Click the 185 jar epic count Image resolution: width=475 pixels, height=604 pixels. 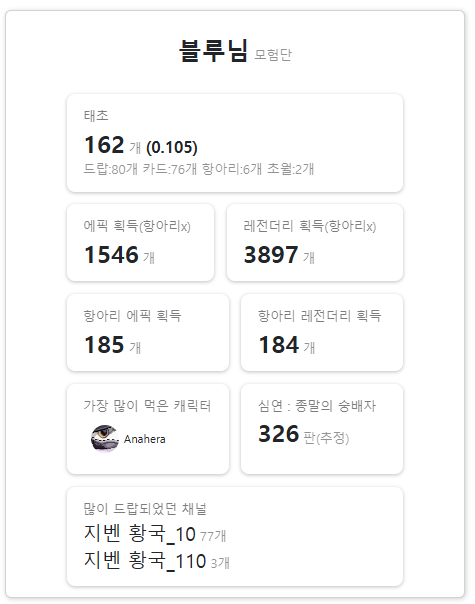(x=104, y=344)
